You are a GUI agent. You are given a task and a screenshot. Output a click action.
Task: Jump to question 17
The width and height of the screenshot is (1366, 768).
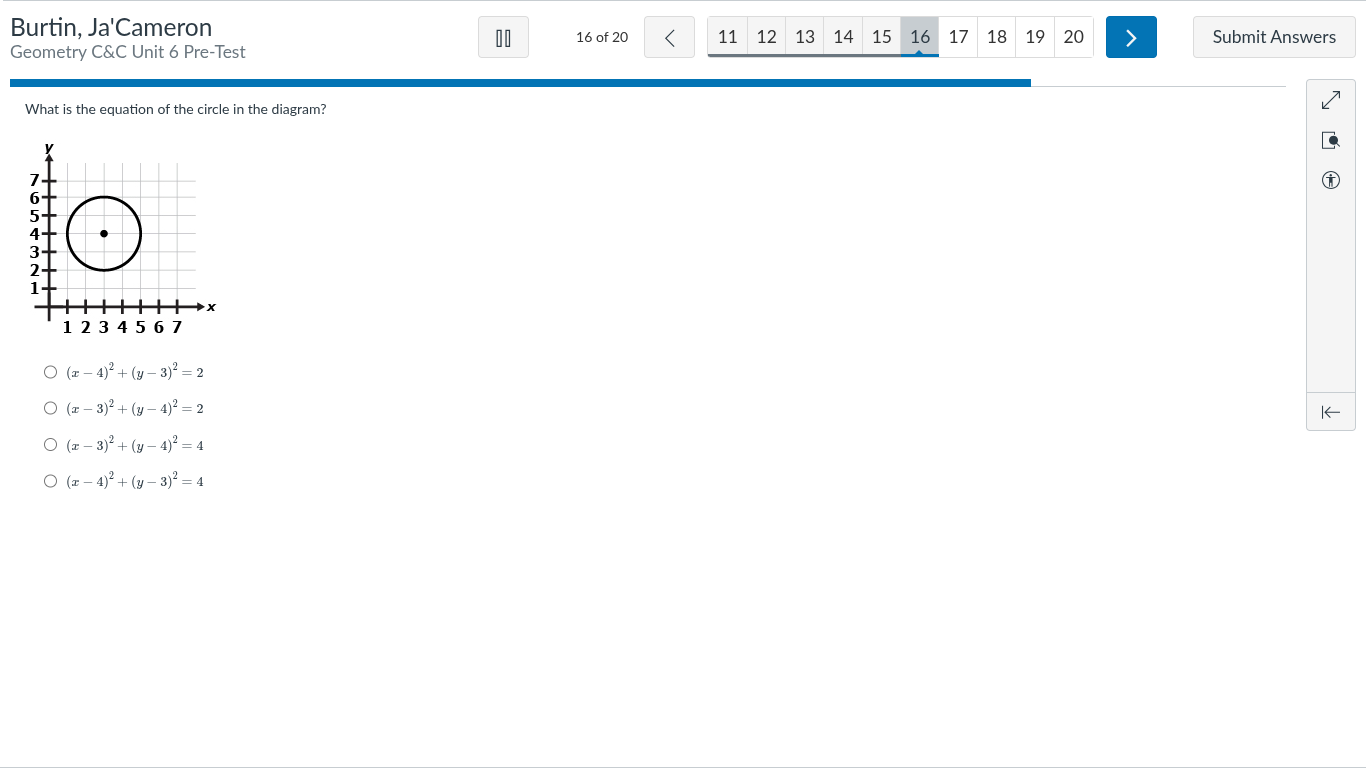point(958,37)
